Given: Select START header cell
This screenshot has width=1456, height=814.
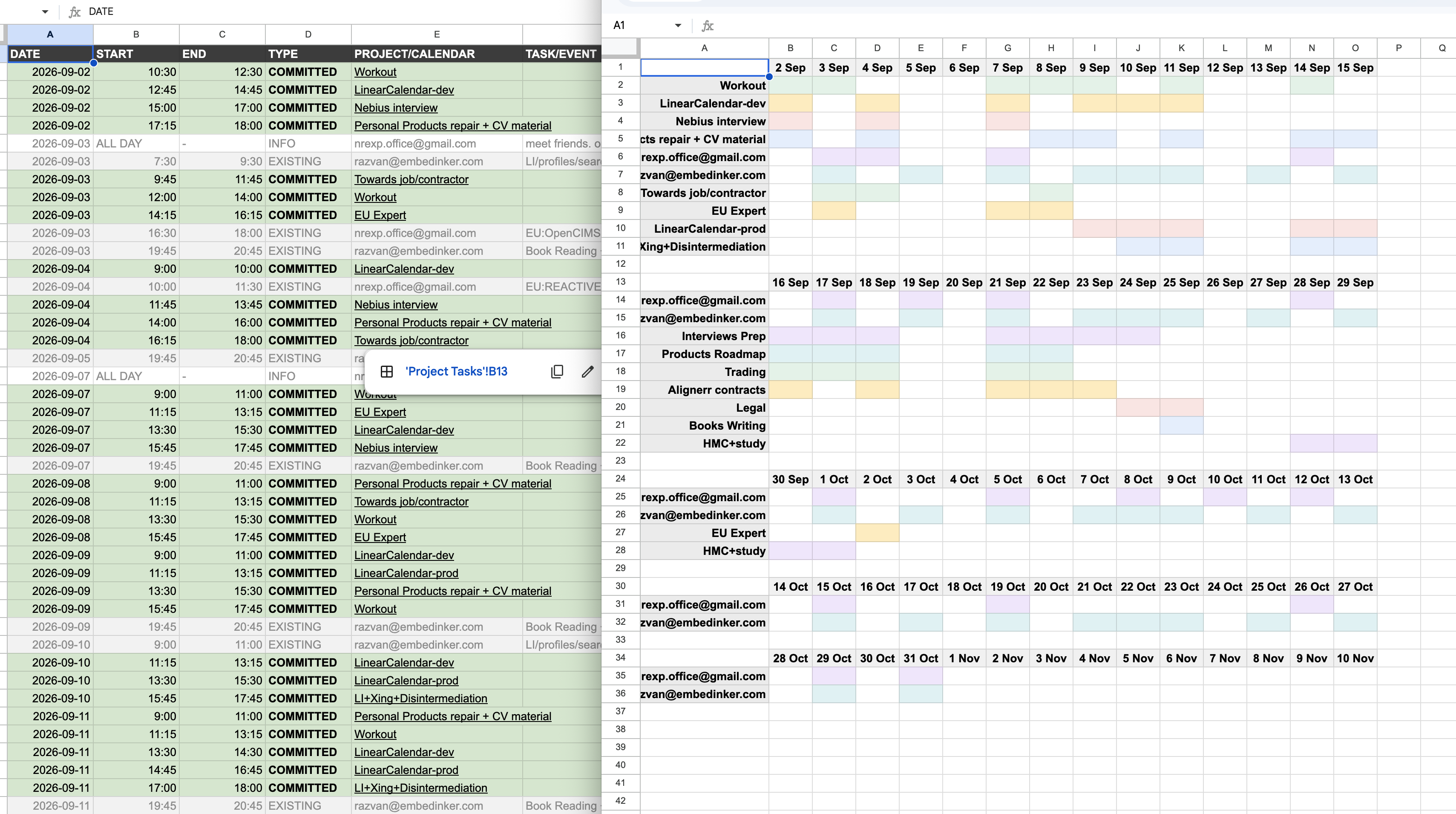Looking at the screenshot, I should pos(136,54).
